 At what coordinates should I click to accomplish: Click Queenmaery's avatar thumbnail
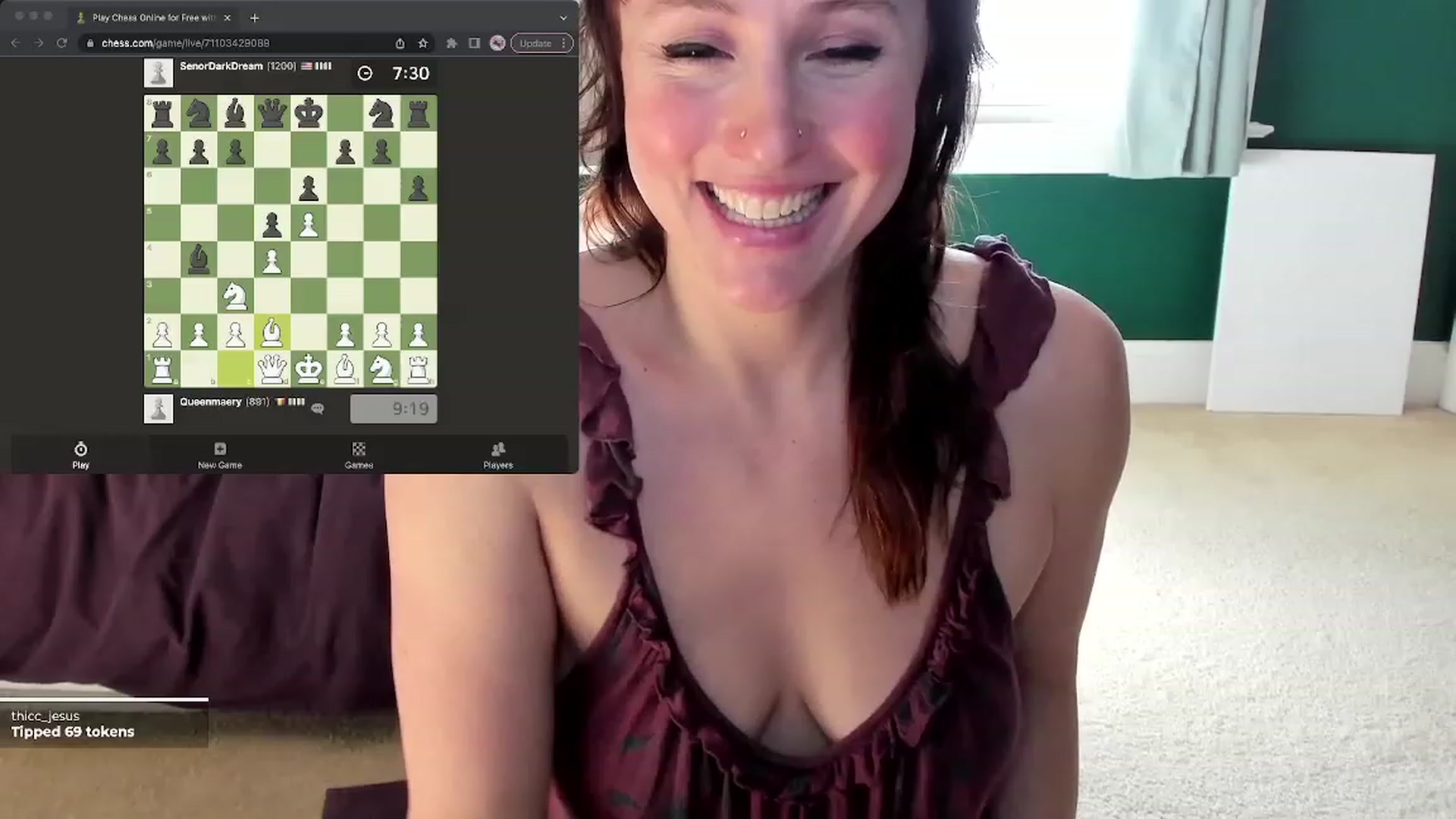coord(158,409)
